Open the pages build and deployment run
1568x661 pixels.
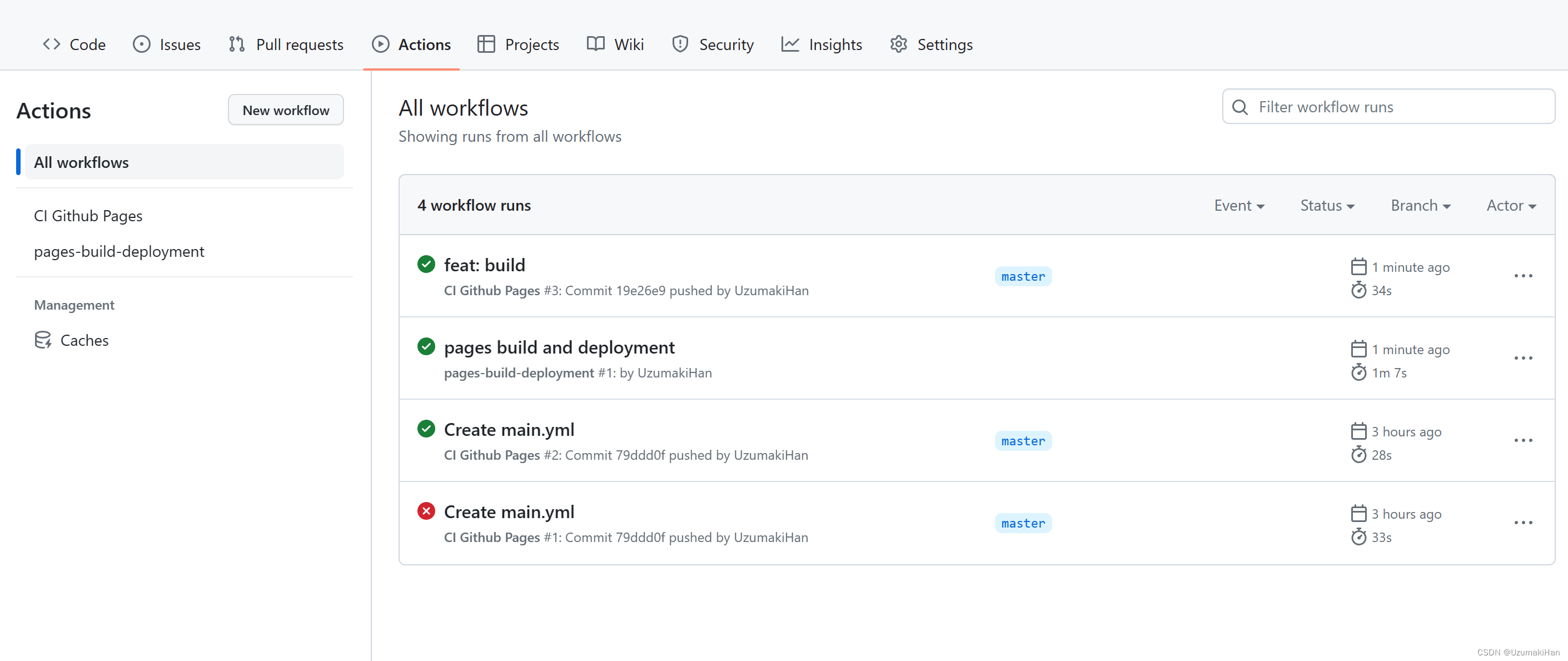click(559, 347)
